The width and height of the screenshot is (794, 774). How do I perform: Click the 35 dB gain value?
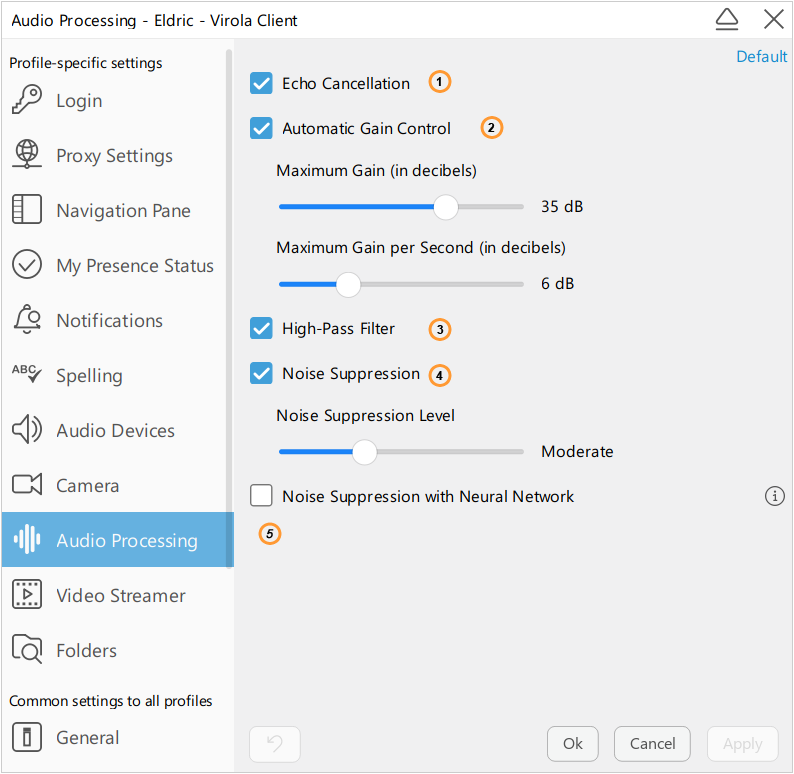[562, 207]
